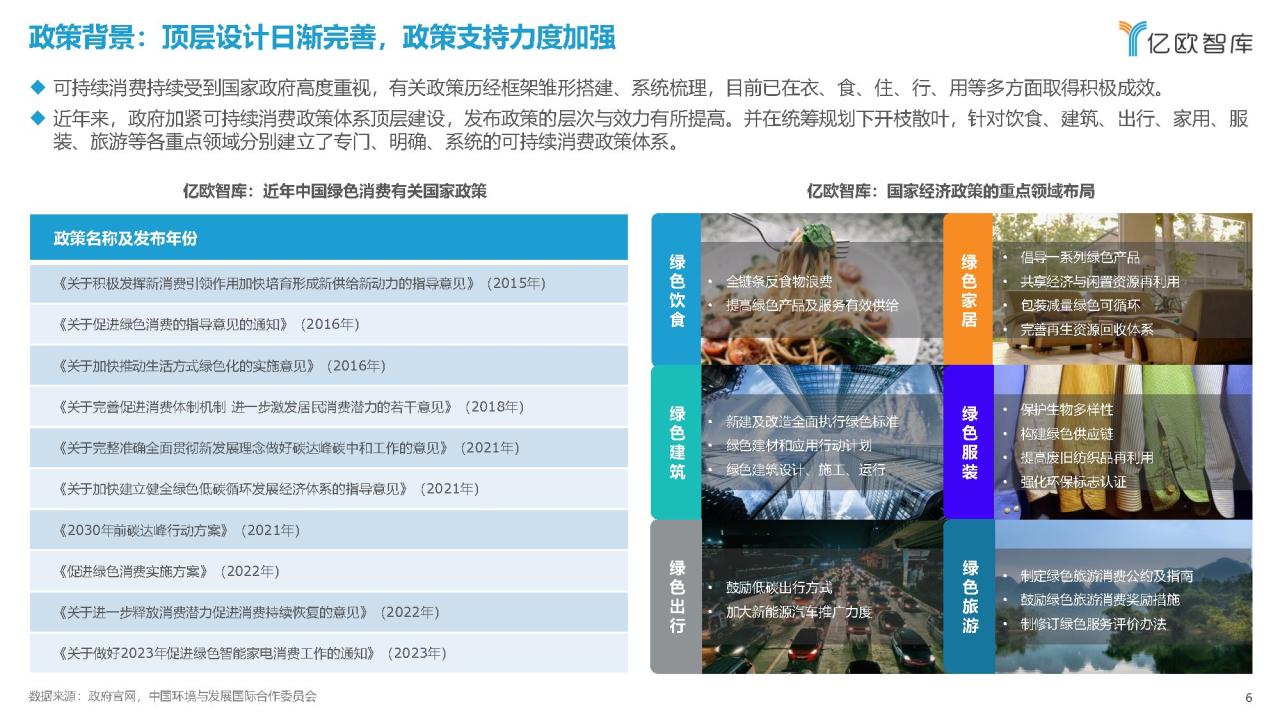The width and height of the screenshot is (1280, 720).
Task: Click the bullet 倡导一系列绿色产品
Action: tap(1079, 257)
